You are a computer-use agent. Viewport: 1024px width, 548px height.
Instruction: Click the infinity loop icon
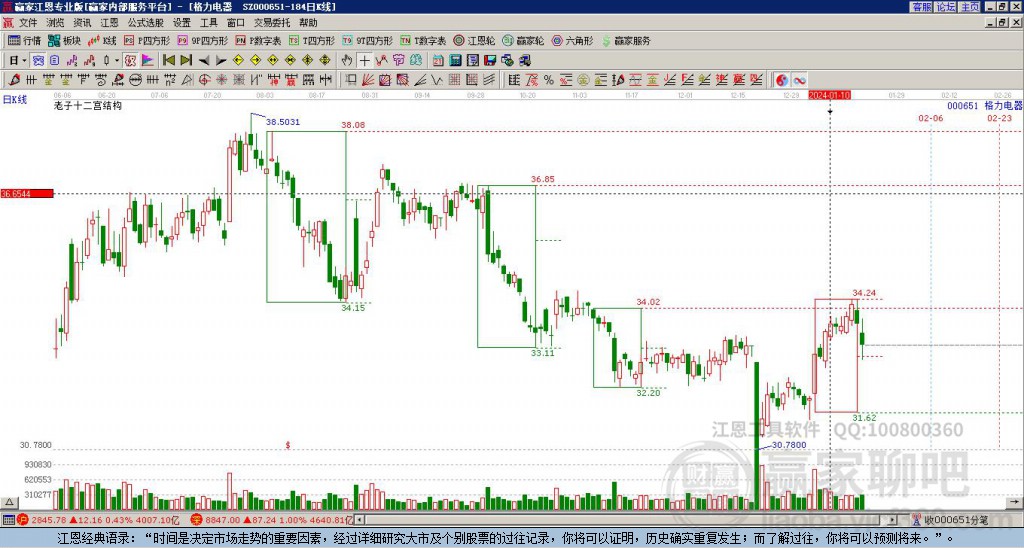pos(799,80)
